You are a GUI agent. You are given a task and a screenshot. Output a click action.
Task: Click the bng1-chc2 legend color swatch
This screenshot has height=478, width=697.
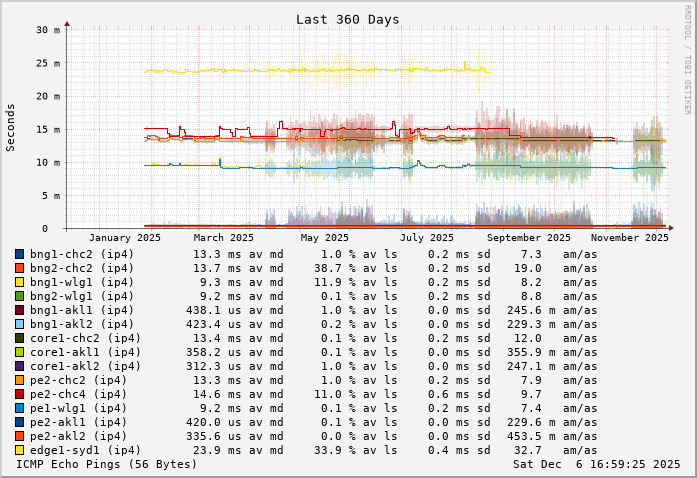click(x=19, y=254)
